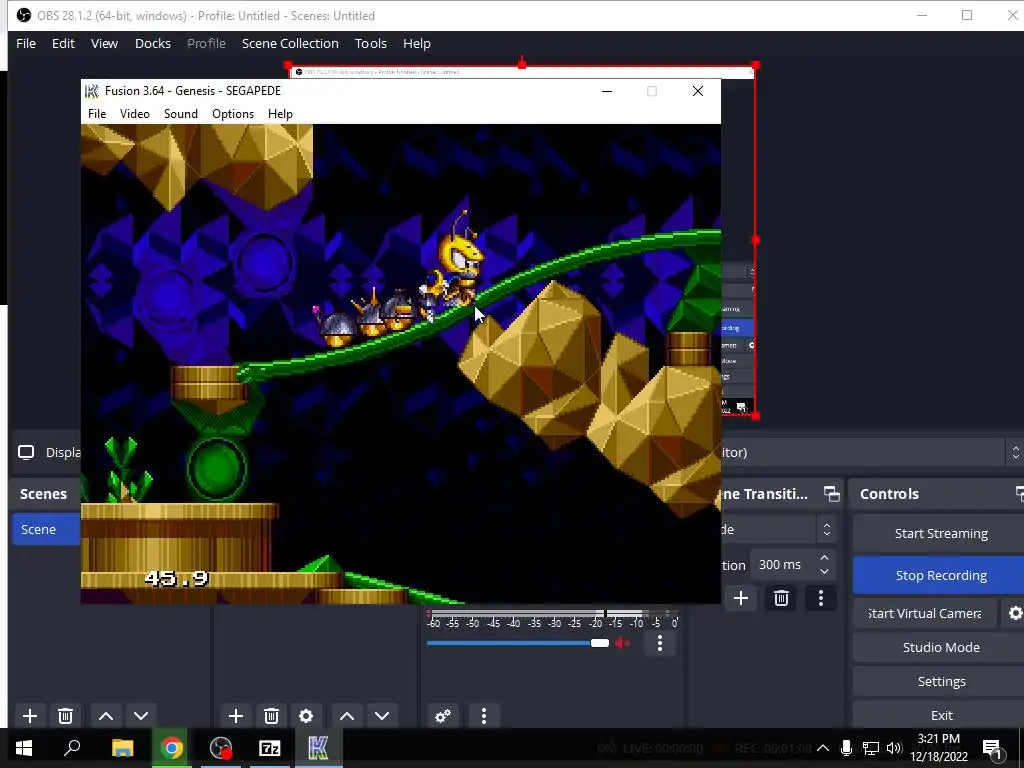Click the microphone tray icon

[x=846, y=748]
